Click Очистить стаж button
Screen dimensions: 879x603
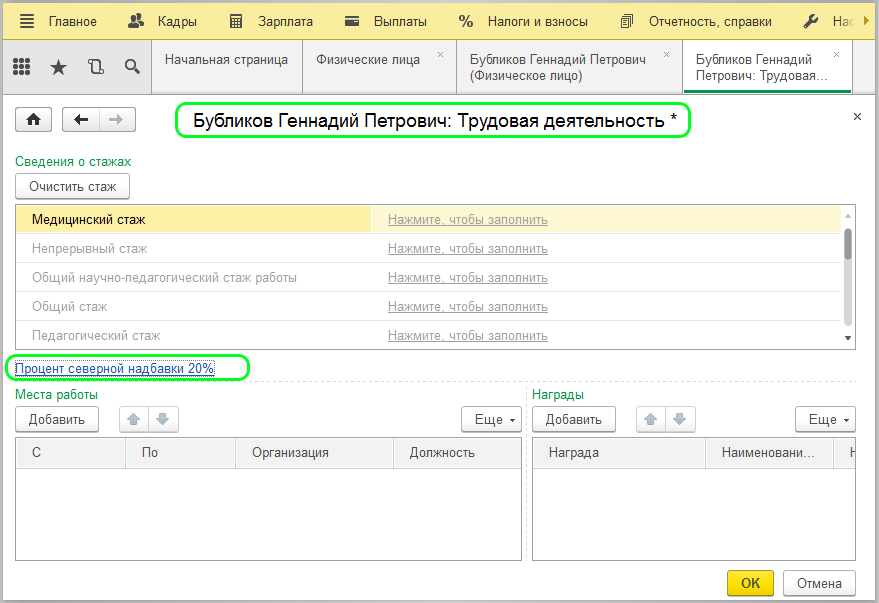(x=72, y=186)
